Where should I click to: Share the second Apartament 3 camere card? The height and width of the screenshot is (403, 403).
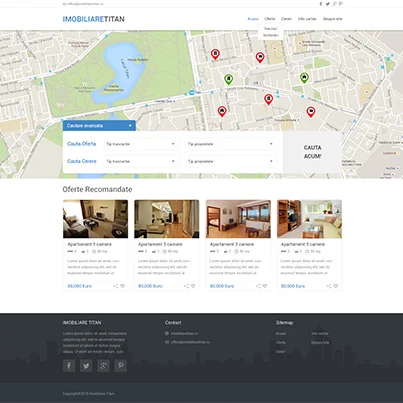pos(186,286)
